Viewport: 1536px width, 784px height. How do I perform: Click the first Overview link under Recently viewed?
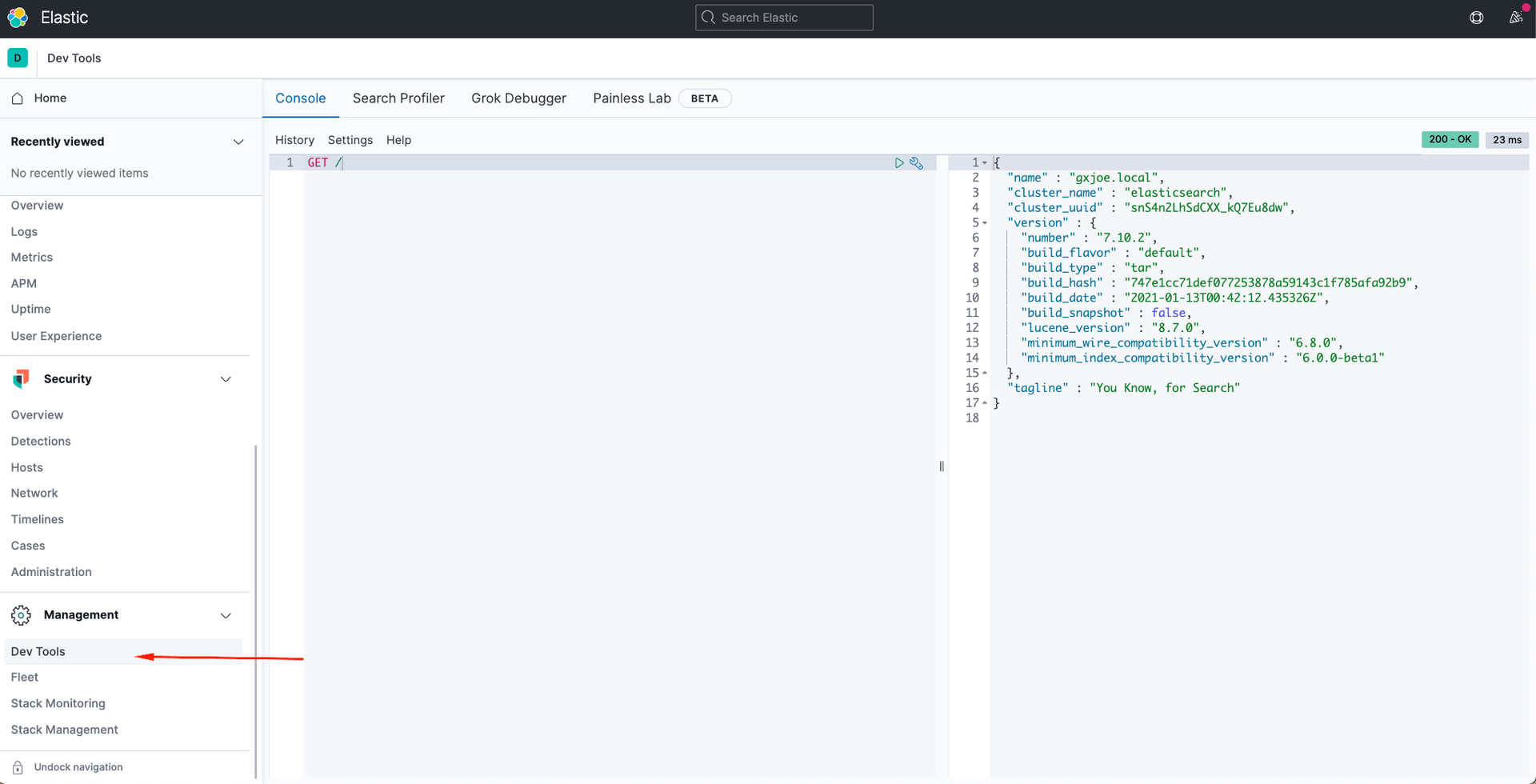pos(38,206)
